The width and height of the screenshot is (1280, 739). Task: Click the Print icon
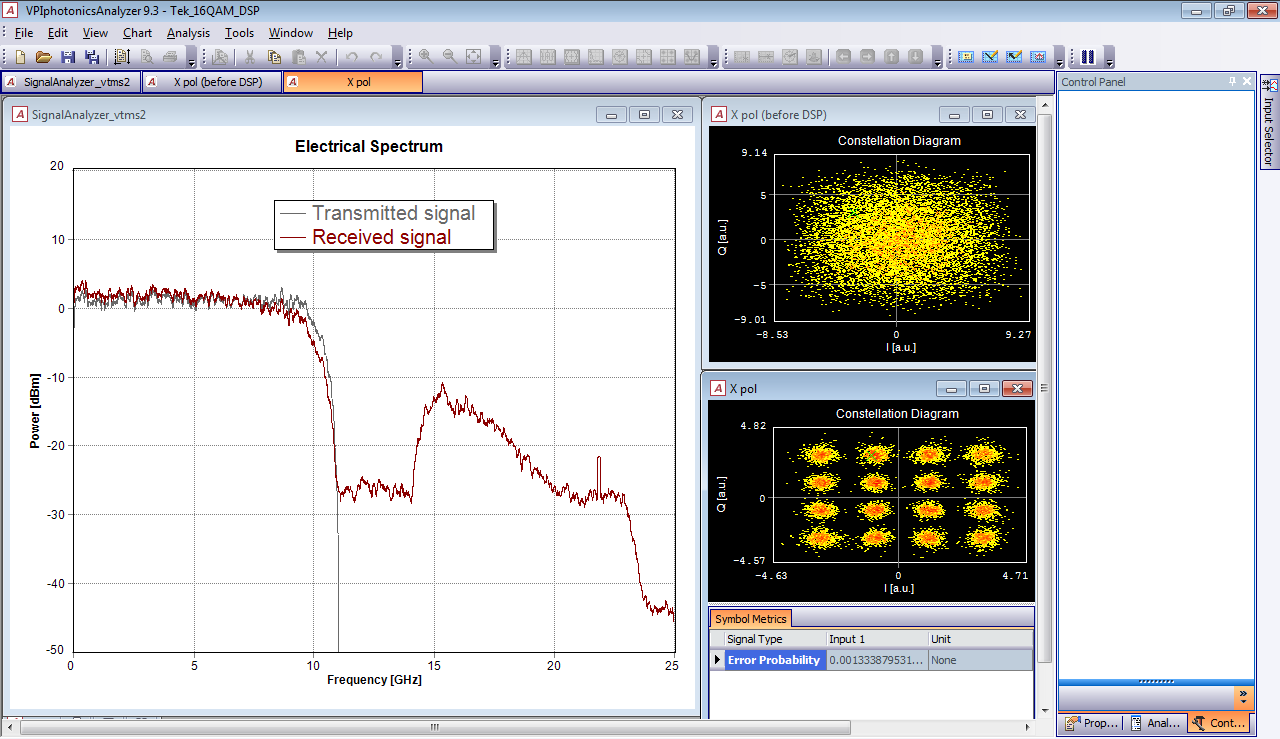tap(171, 57)
